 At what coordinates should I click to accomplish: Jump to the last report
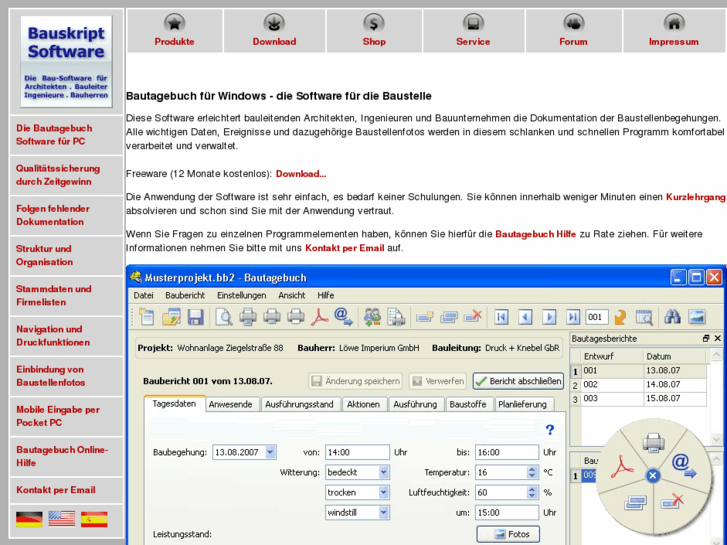574,317
